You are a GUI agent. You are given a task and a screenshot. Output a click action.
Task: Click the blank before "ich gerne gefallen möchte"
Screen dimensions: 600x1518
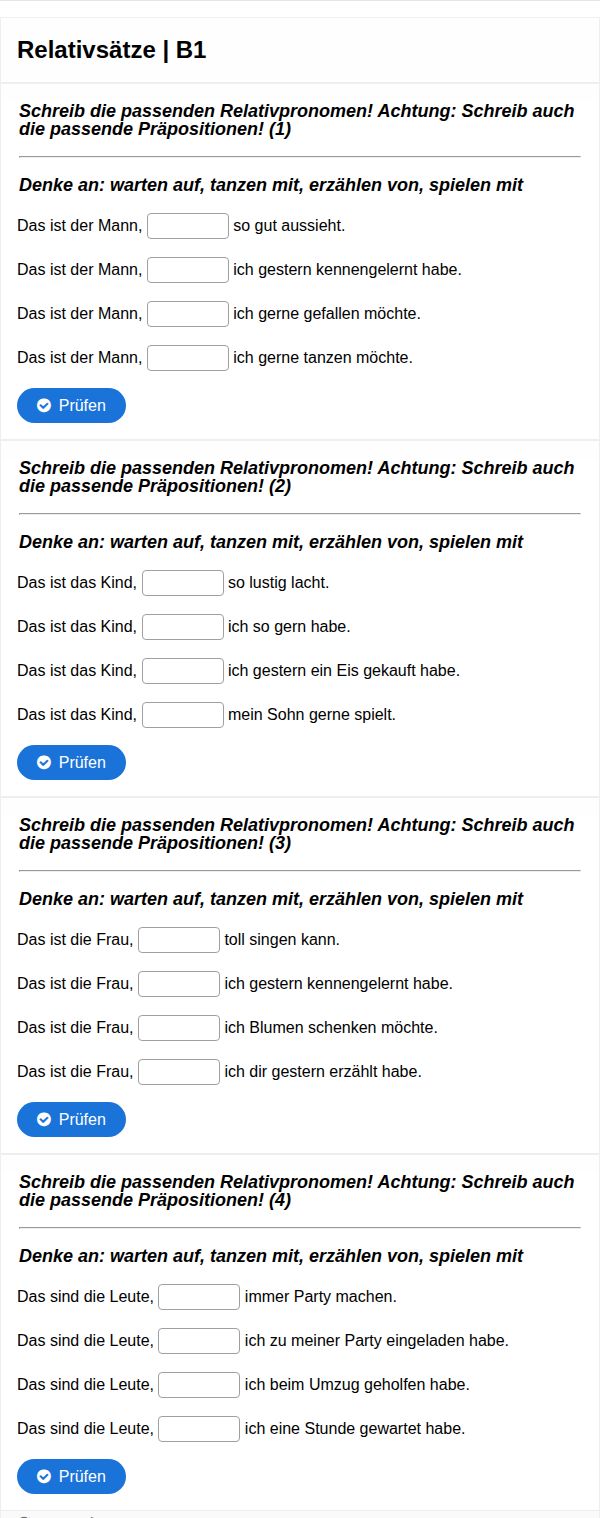tap(188, 314)
